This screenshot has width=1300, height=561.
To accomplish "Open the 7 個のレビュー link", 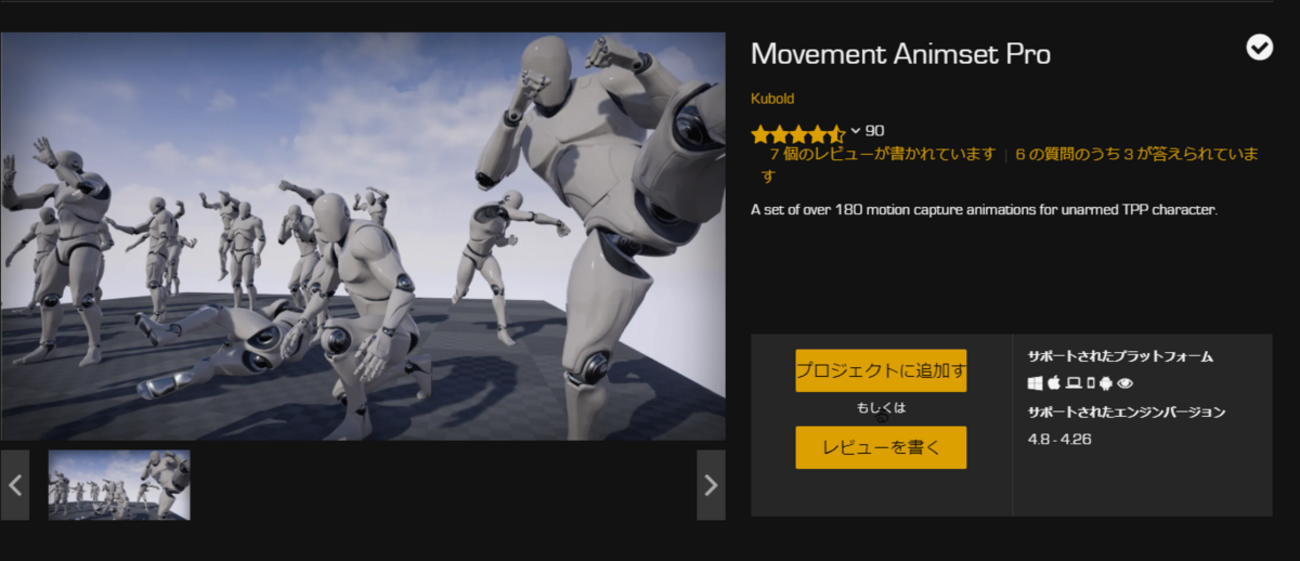I will 882,154.
